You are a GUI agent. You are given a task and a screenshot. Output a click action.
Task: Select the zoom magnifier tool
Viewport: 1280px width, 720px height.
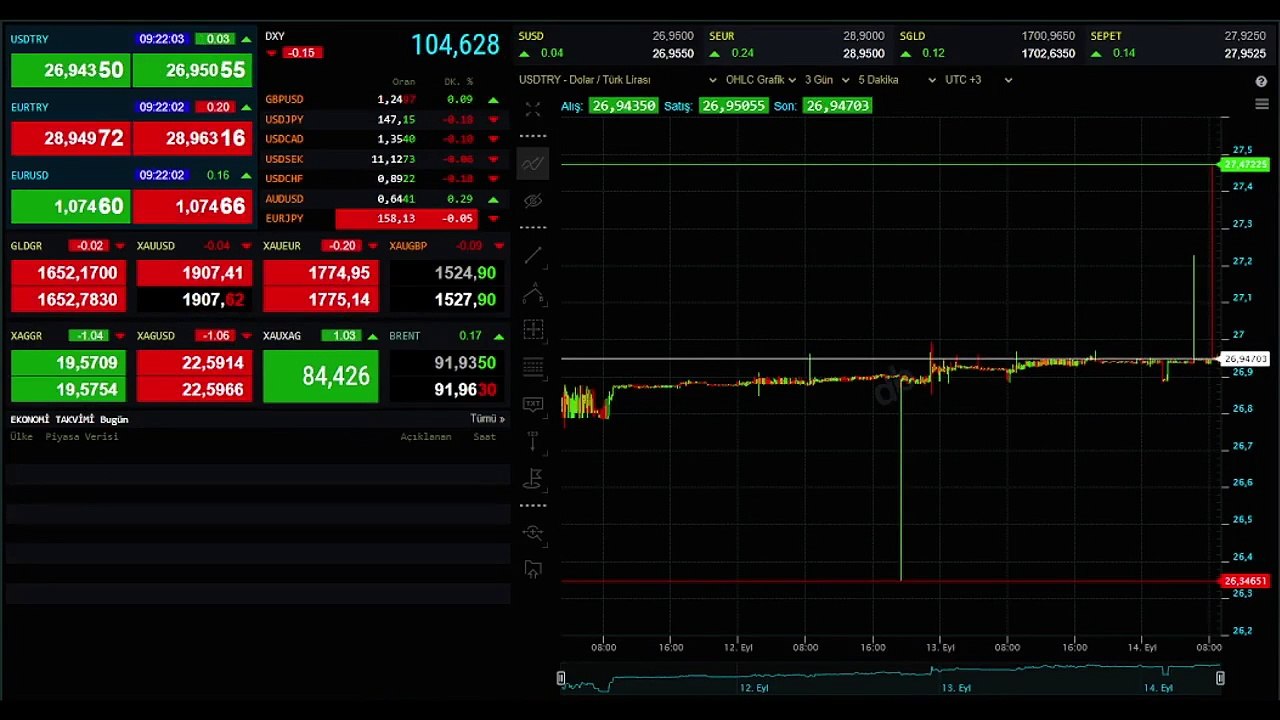click(x=533, y=533)
